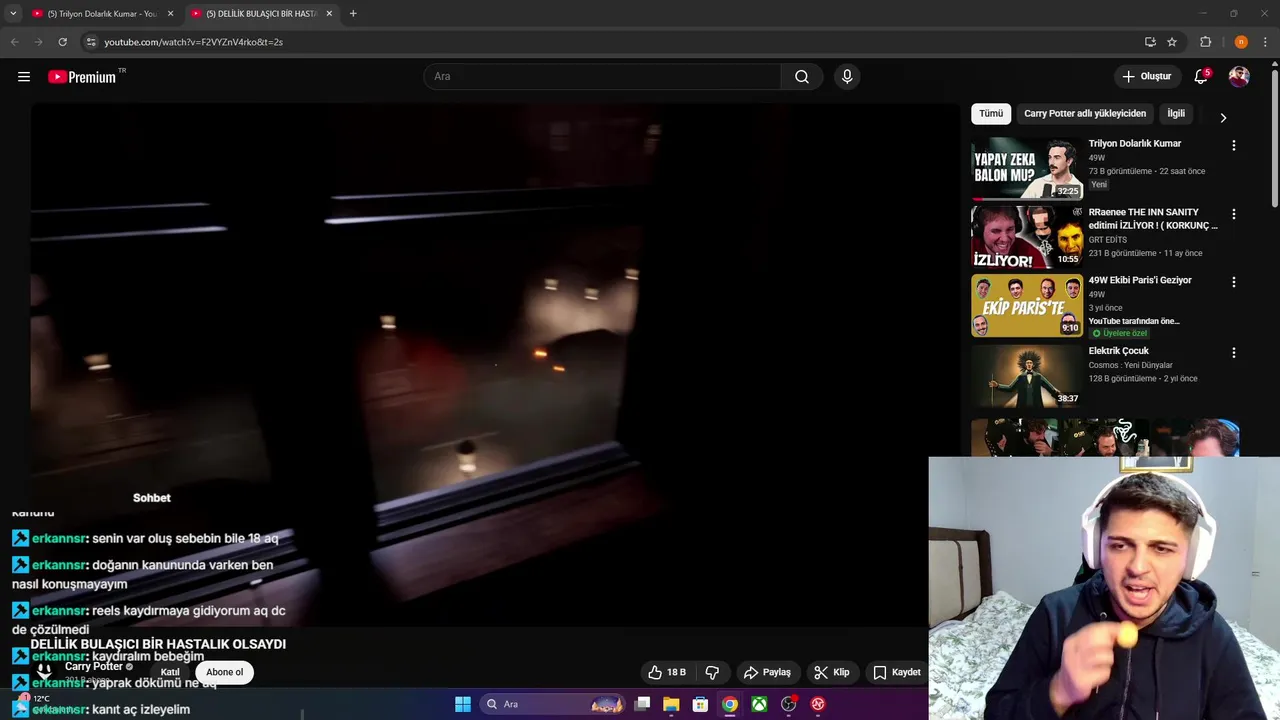Click GRT EDİTS channel name
1280x720 pixels.
click(x=1107, y=240)
